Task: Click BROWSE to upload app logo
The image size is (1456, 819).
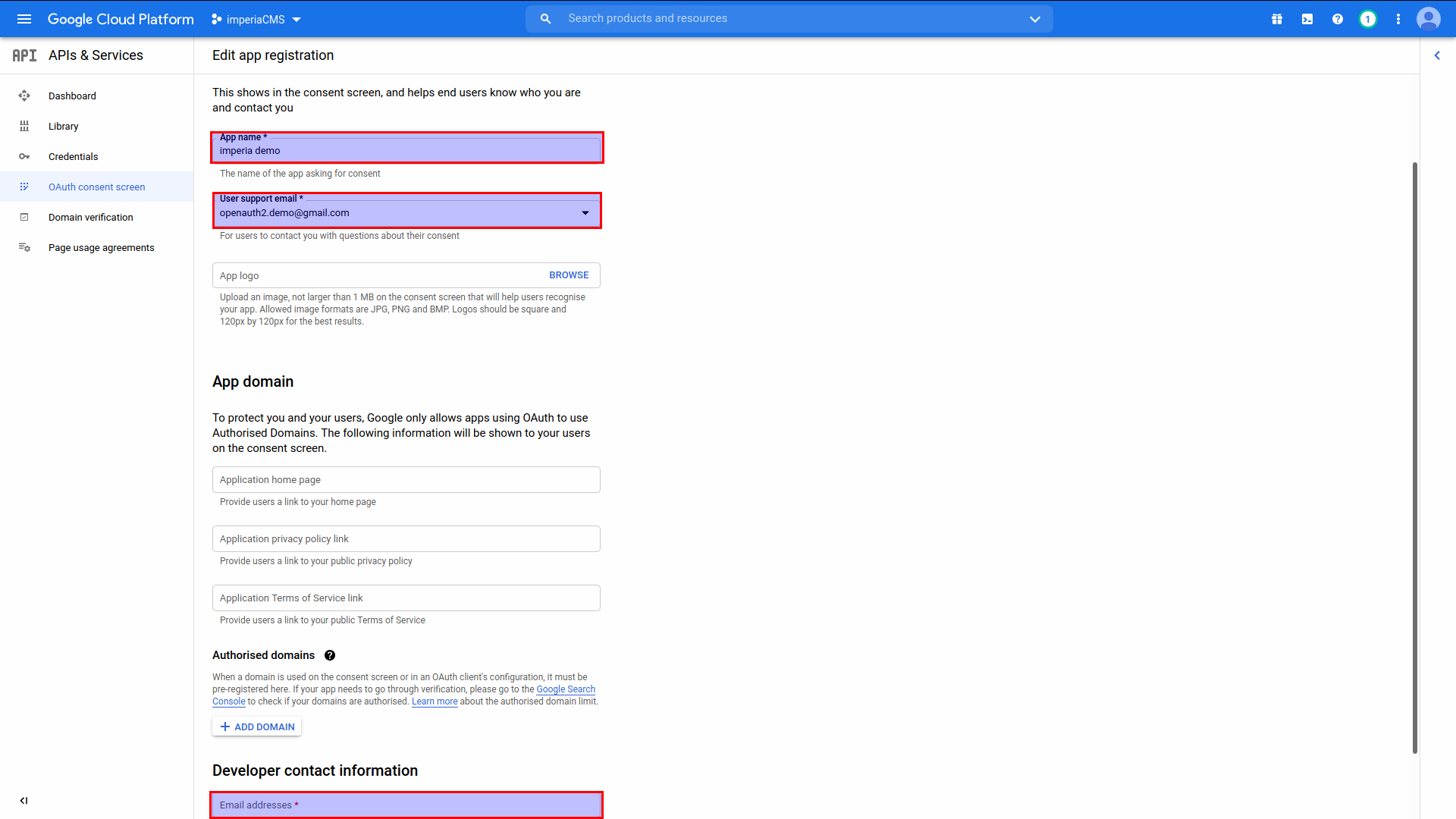Action: pos(569,275)
